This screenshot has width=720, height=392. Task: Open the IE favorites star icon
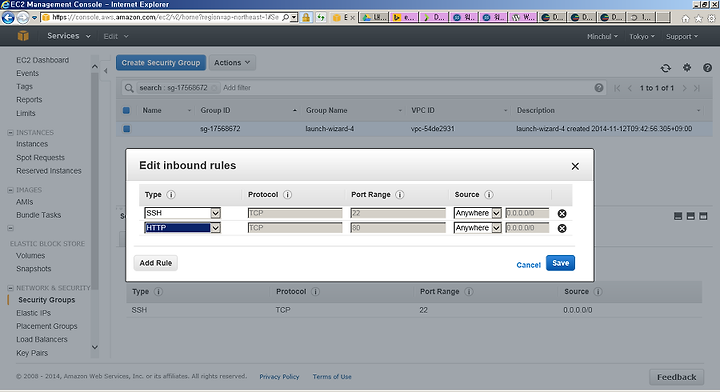tap(698, 18)
